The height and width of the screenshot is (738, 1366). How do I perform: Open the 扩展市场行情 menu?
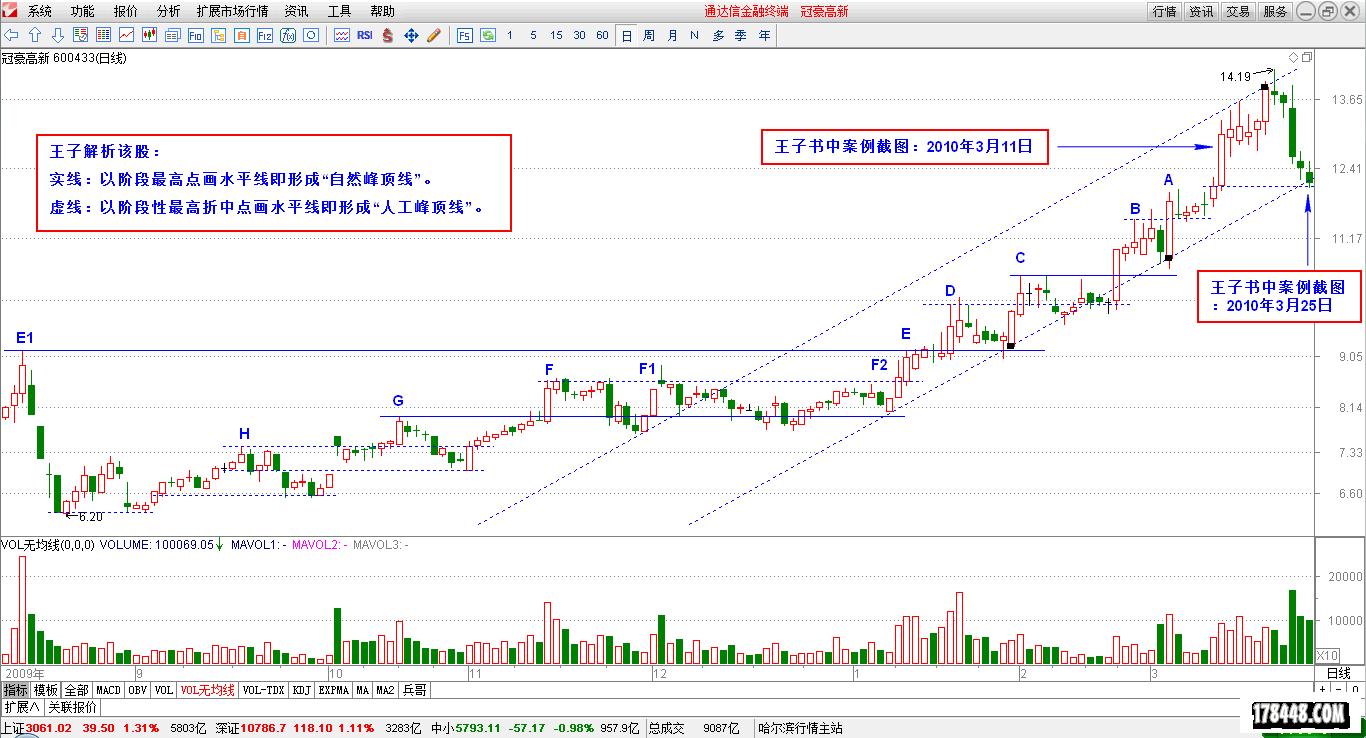click(x=233, y=11)
